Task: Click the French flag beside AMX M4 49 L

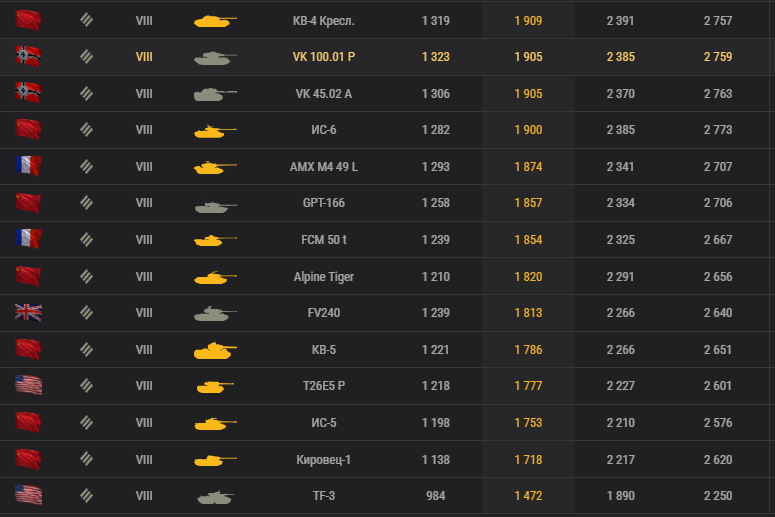Action: pyautogui.click(x=28, y=166)
